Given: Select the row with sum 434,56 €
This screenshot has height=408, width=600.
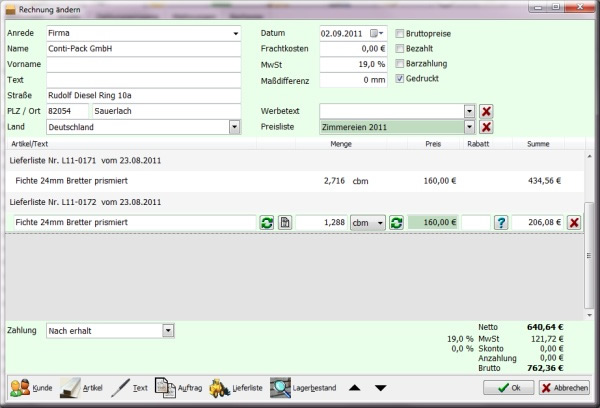Looking at the screenshot, I should 295,181.
